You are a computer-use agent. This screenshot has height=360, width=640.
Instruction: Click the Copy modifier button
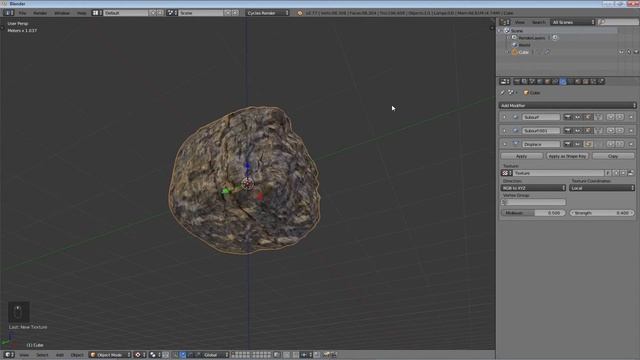613,156
